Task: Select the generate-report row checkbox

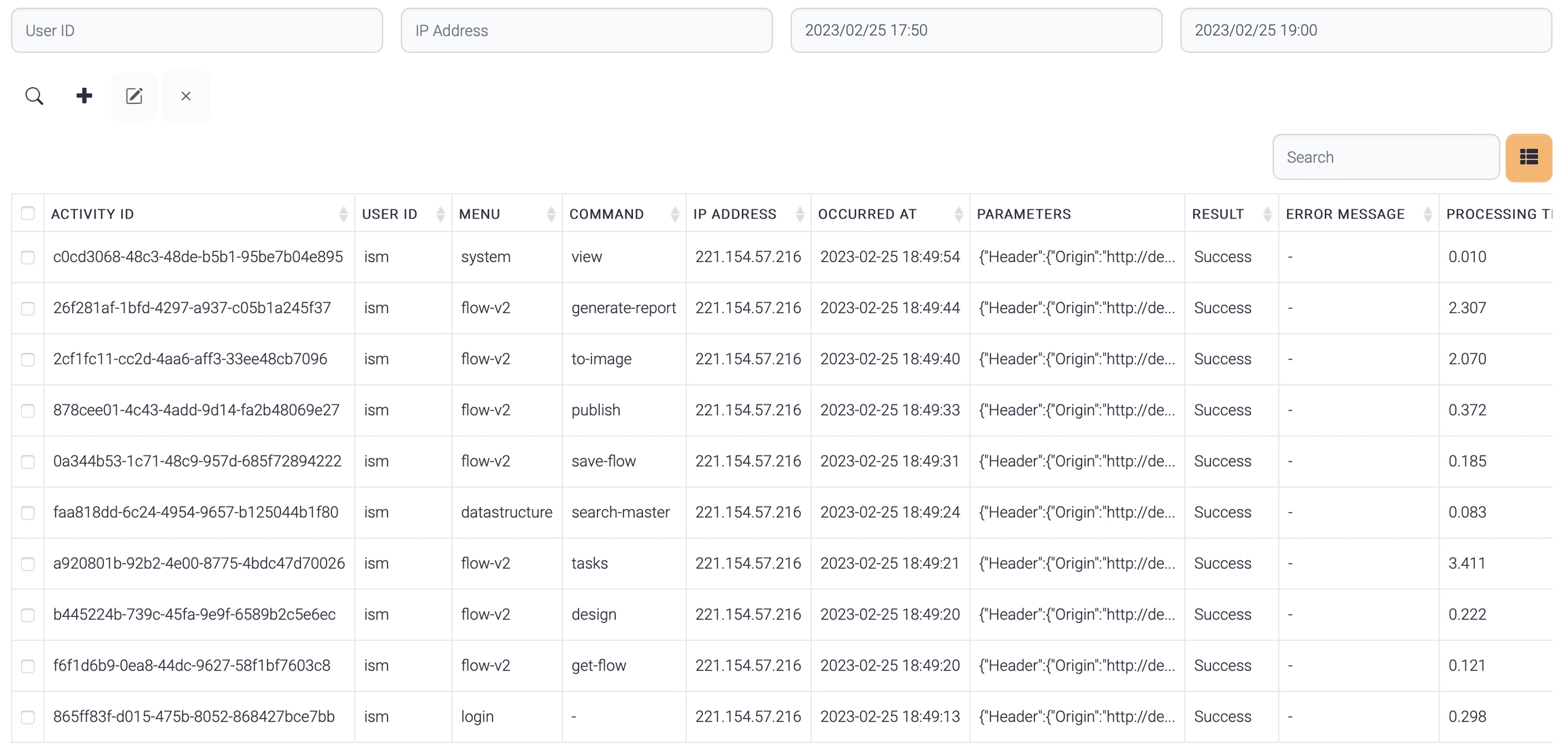Action: point(28,308)
